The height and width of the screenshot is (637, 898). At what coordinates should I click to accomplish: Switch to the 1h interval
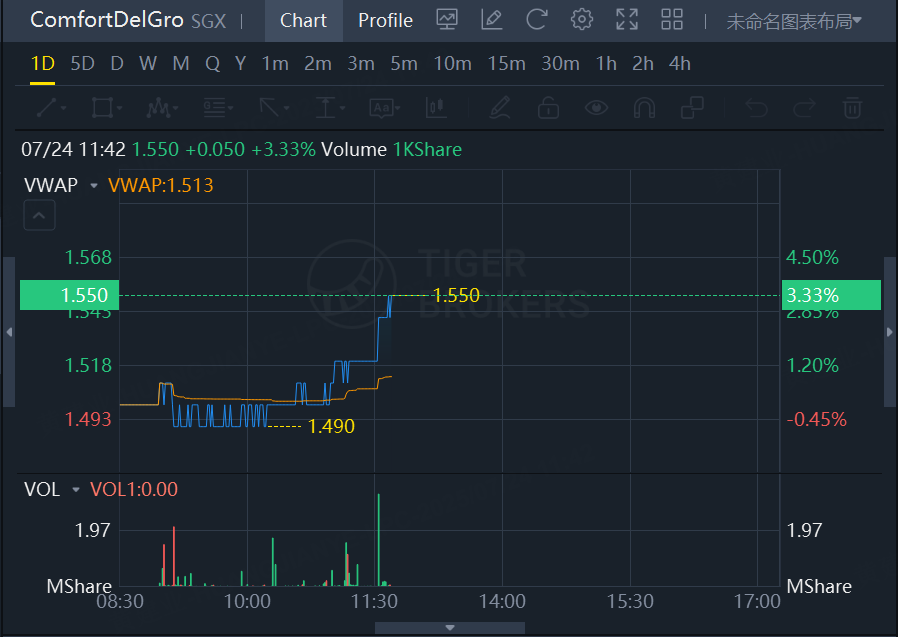pyautogui.click(x=606, y=64)
